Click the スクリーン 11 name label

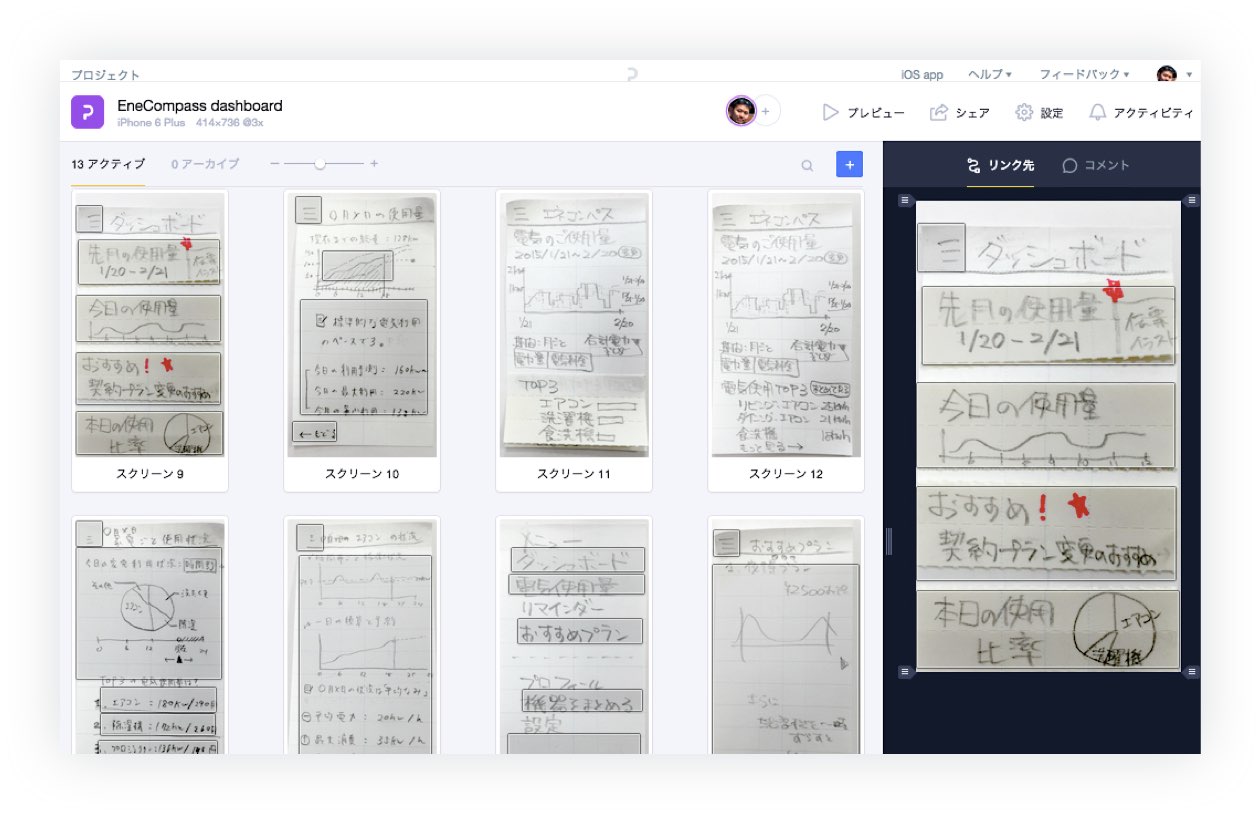[x=574, y=474]
